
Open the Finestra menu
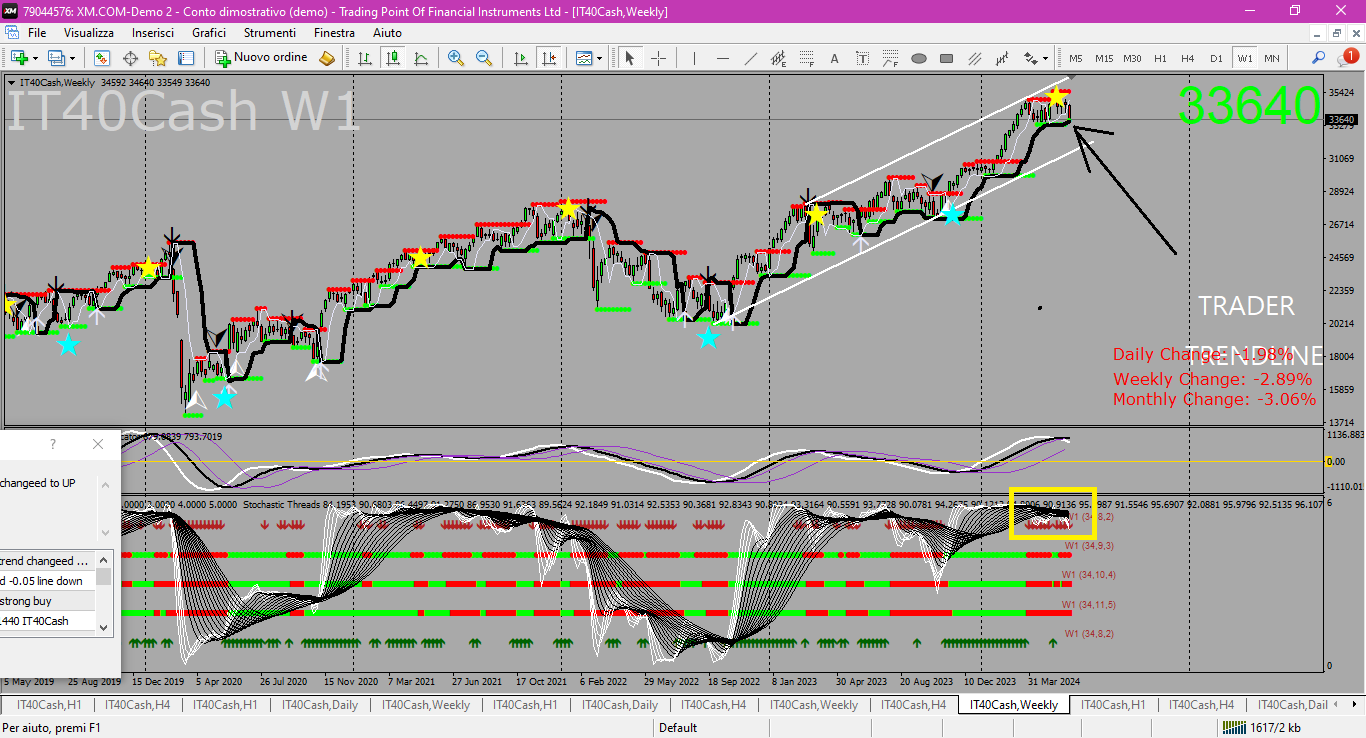point(334,33)
